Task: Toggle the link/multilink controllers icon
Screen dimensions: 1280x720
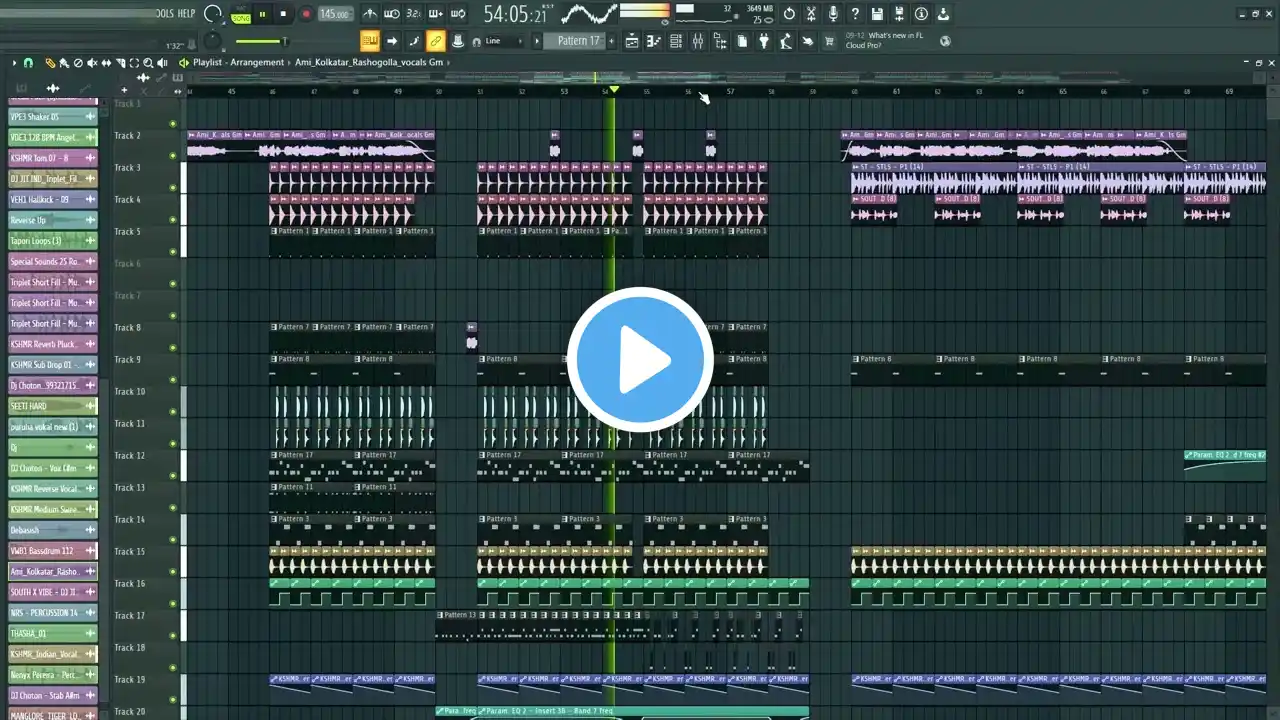Action: (436, 41)
